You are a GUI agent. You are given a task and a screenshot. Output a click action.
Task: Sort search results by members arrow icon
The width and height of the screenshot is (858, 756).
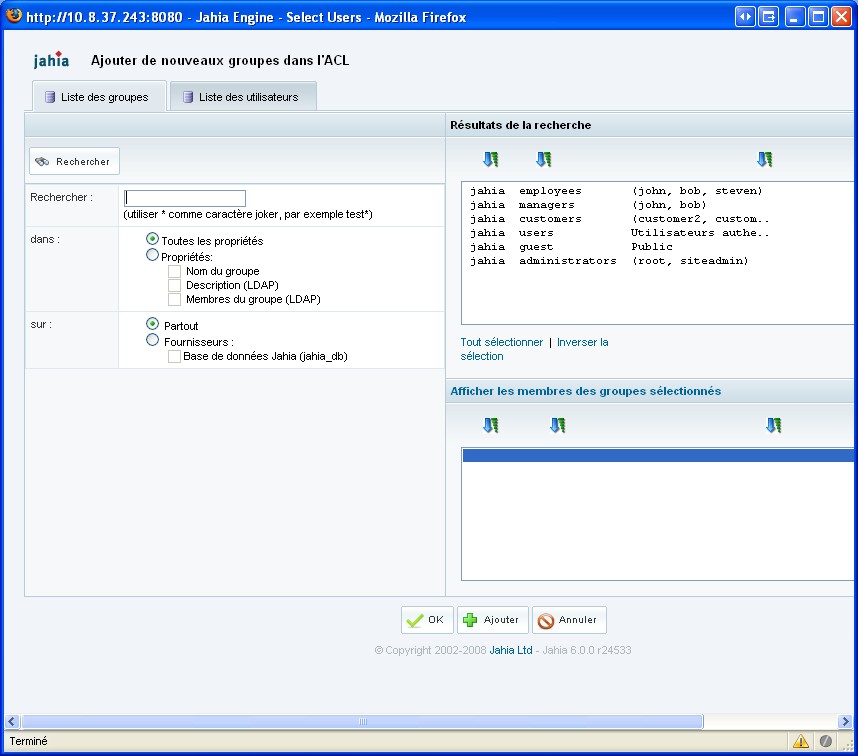pyautogui.click(x=764, y=159)
